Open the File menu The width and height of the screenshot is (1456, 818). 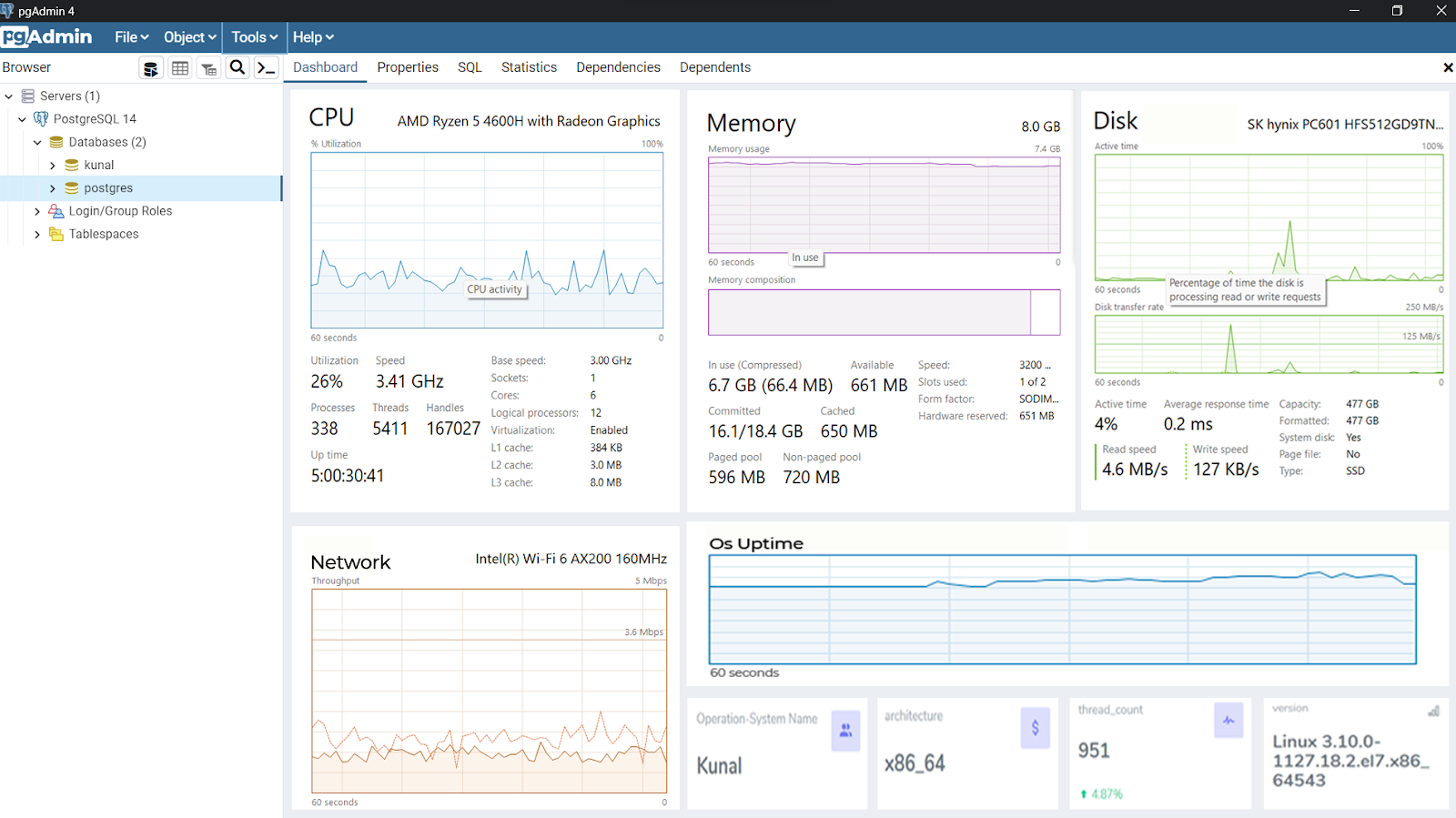point(131,37)
